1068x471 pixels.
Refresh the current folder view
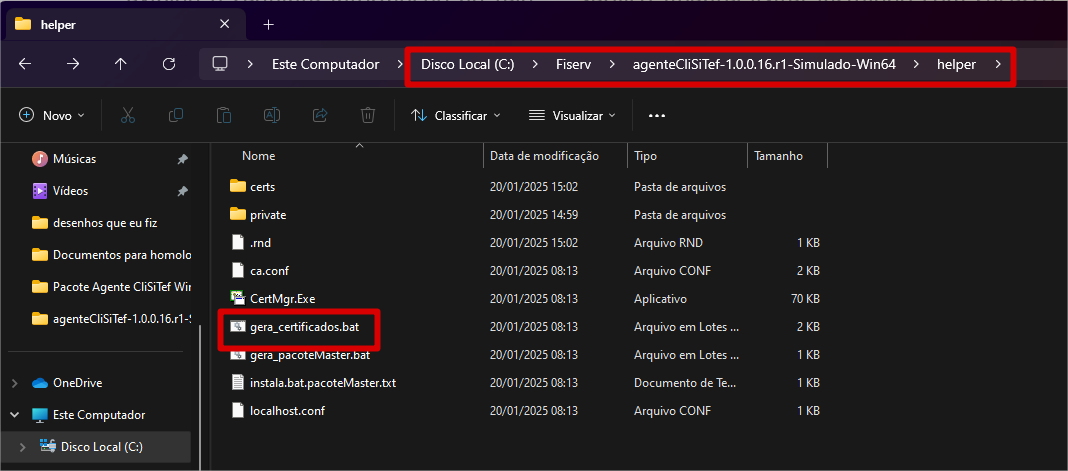[169, 64]
